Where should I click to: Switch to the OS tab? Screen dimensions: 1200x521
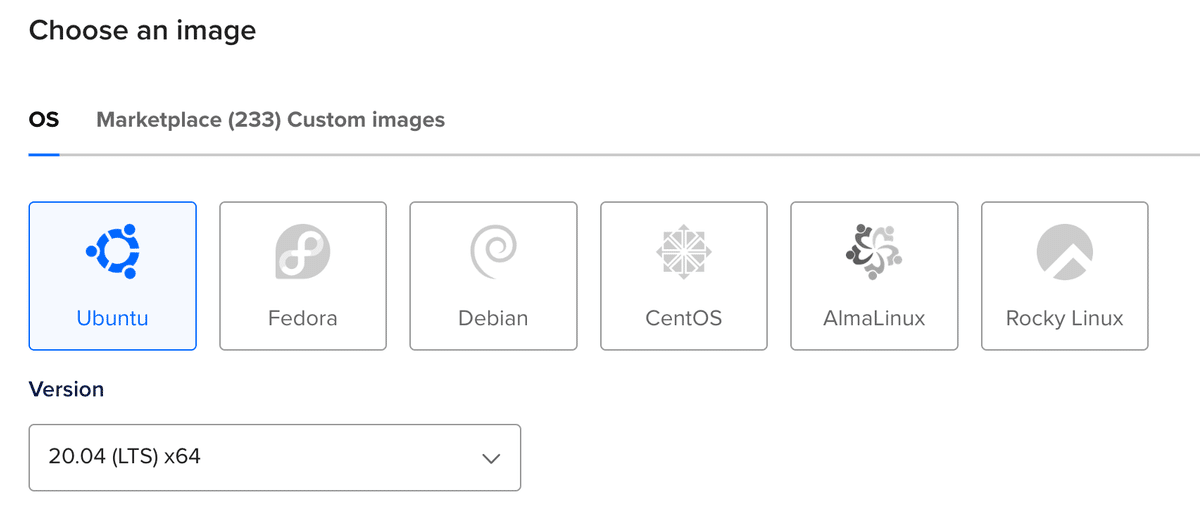tap(44, 120)
